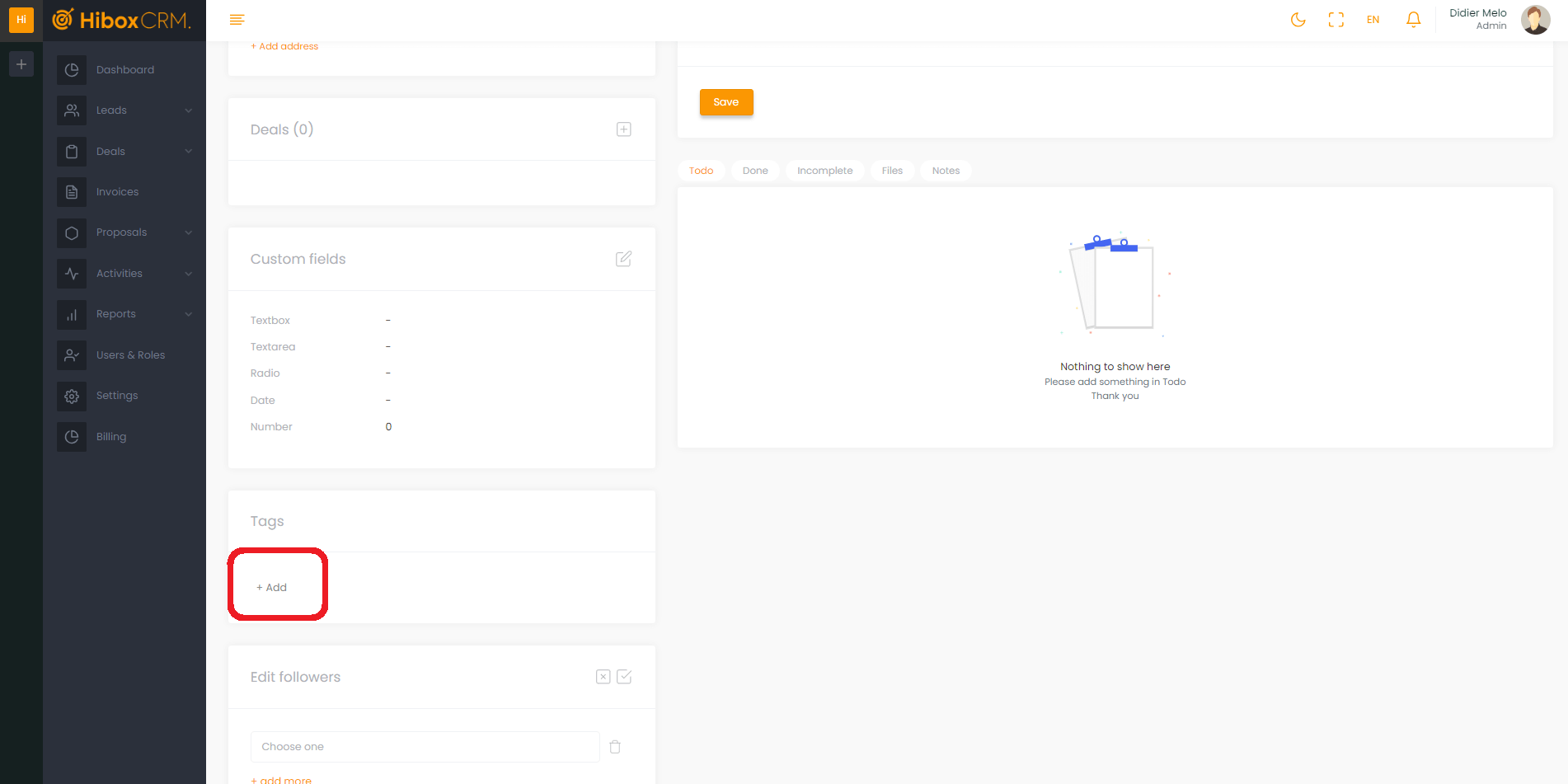Open Didier Melo profile avatar
Screen dimensions: 1568x784
(1535, 20)
